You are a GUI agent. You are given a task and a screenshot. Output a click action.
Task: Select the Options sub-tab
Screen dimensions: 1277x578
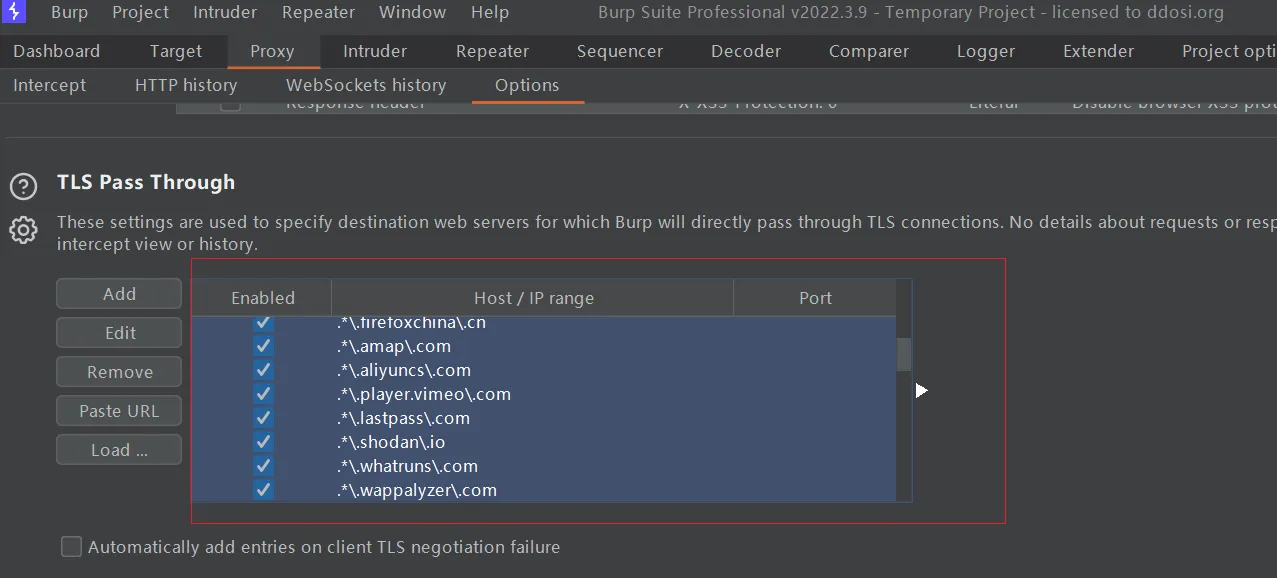[527, 85]
